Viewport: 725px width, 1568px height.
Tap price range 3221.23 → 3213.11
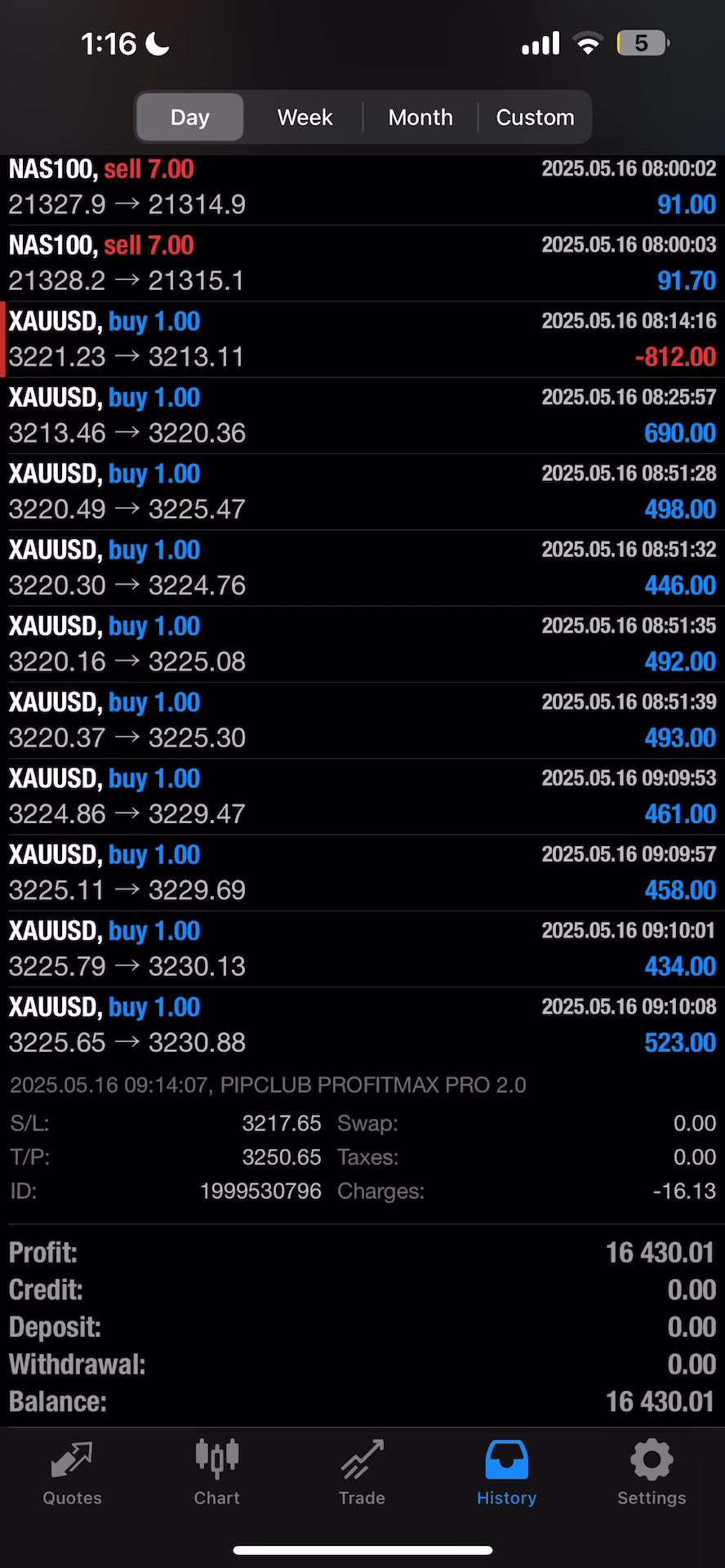pos(127,357)
